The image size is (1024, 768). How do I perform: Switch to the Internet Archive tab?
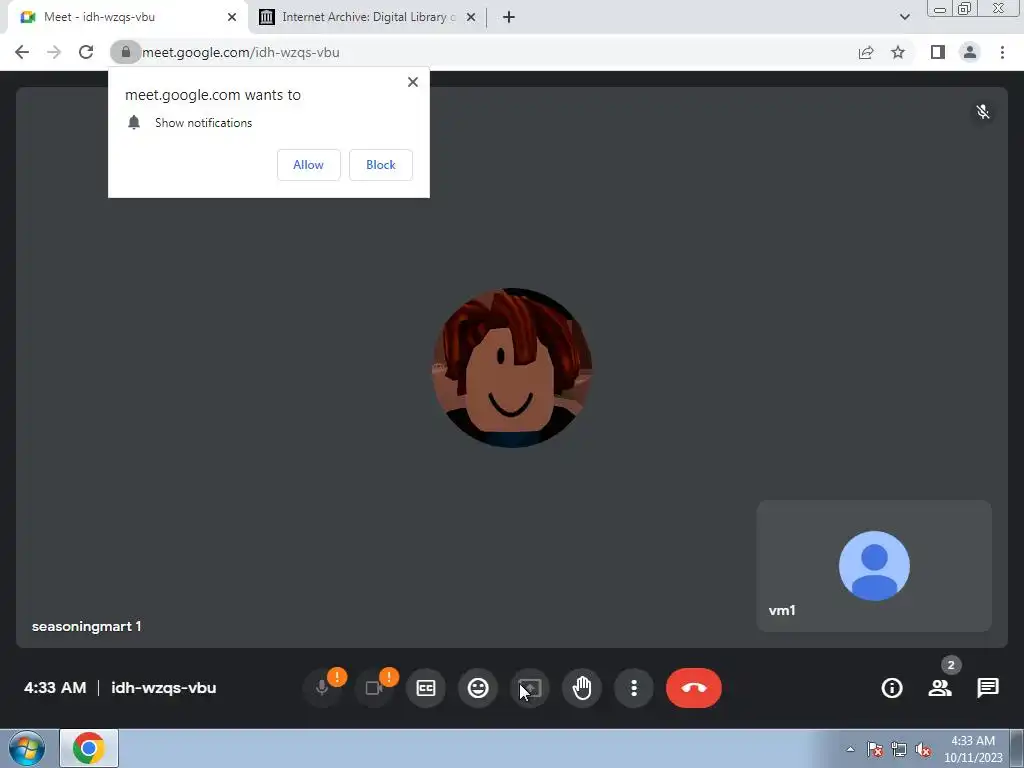[x=367, y=17]
